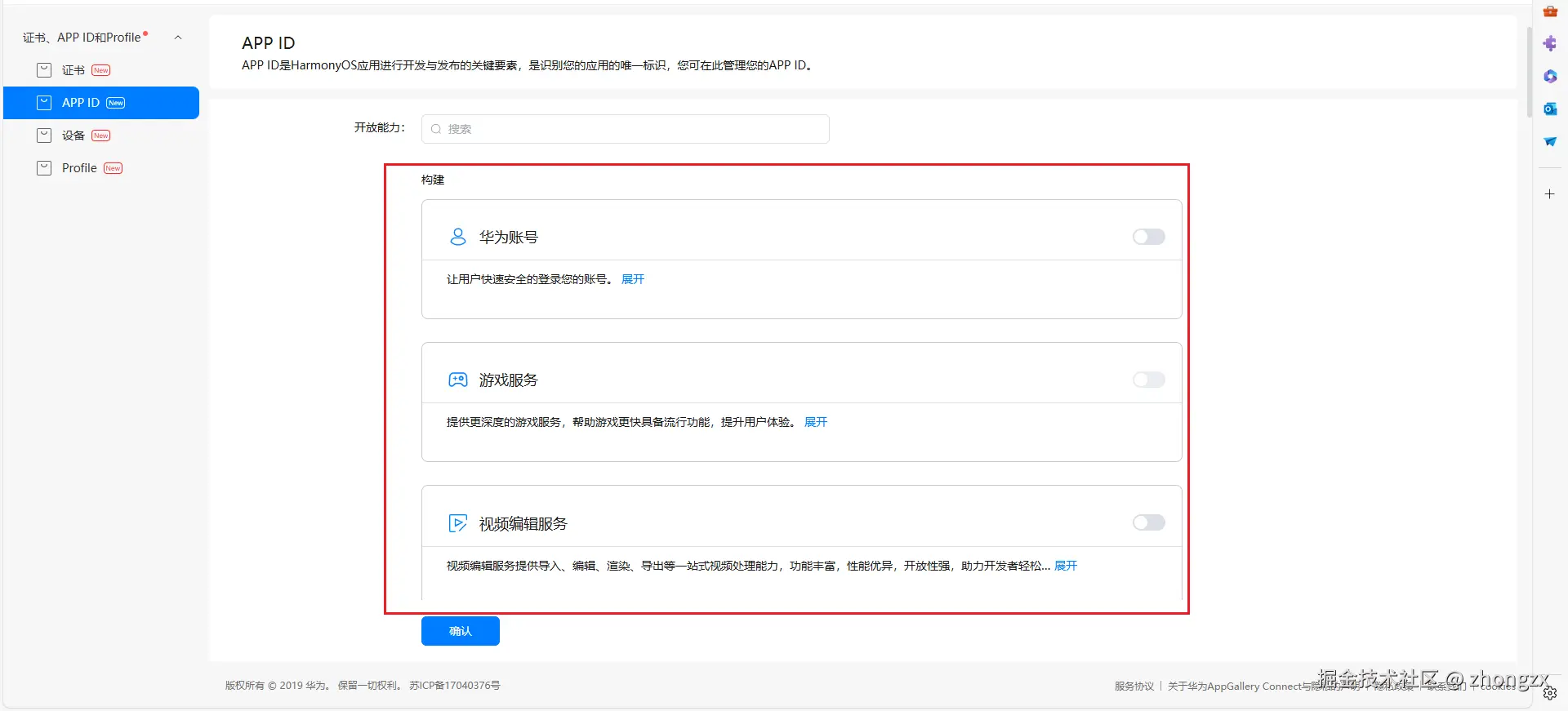
Task: Click the 开放能力 label
Action: point(380,127)
